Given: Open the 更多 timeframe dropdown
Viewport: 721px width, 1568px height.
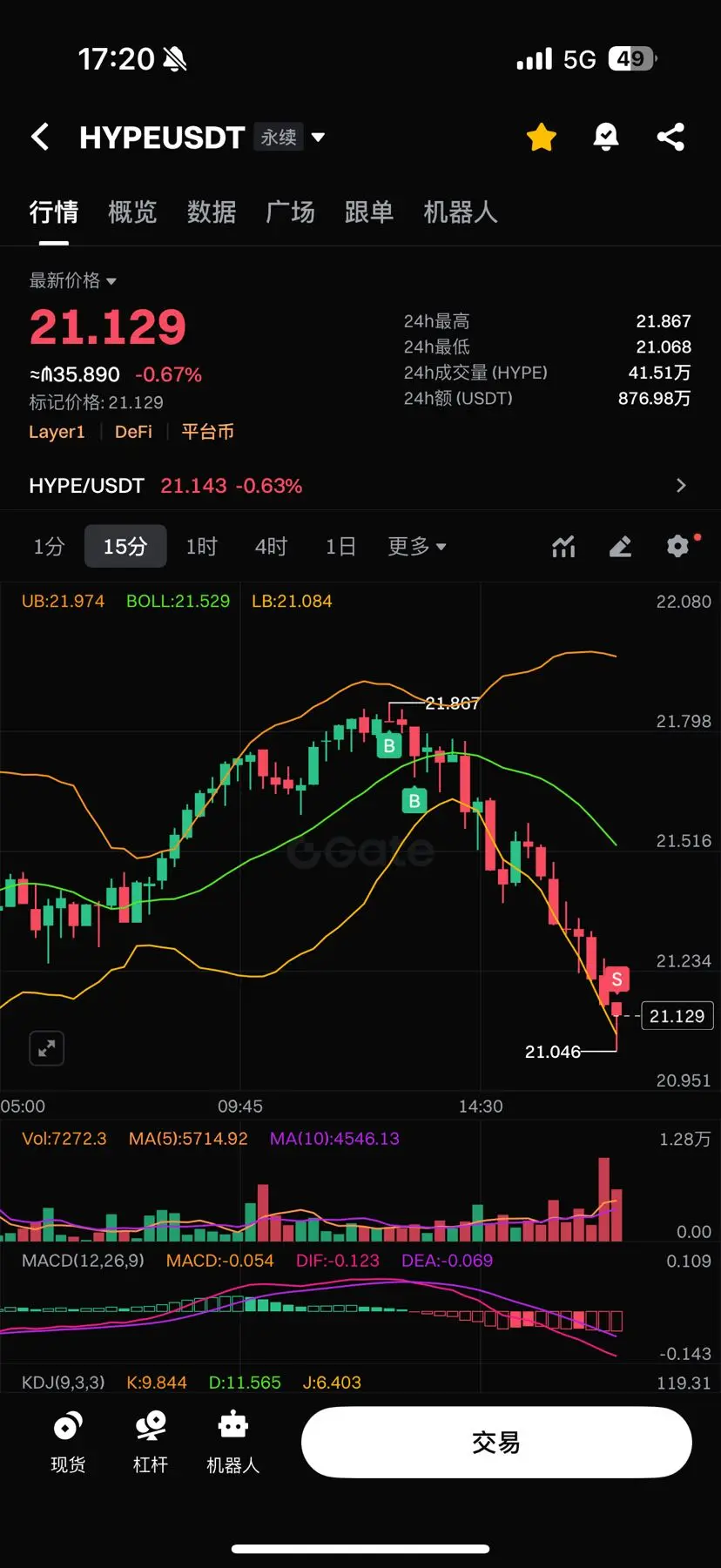Looking at the screenshot, I should tap(416, 547).
